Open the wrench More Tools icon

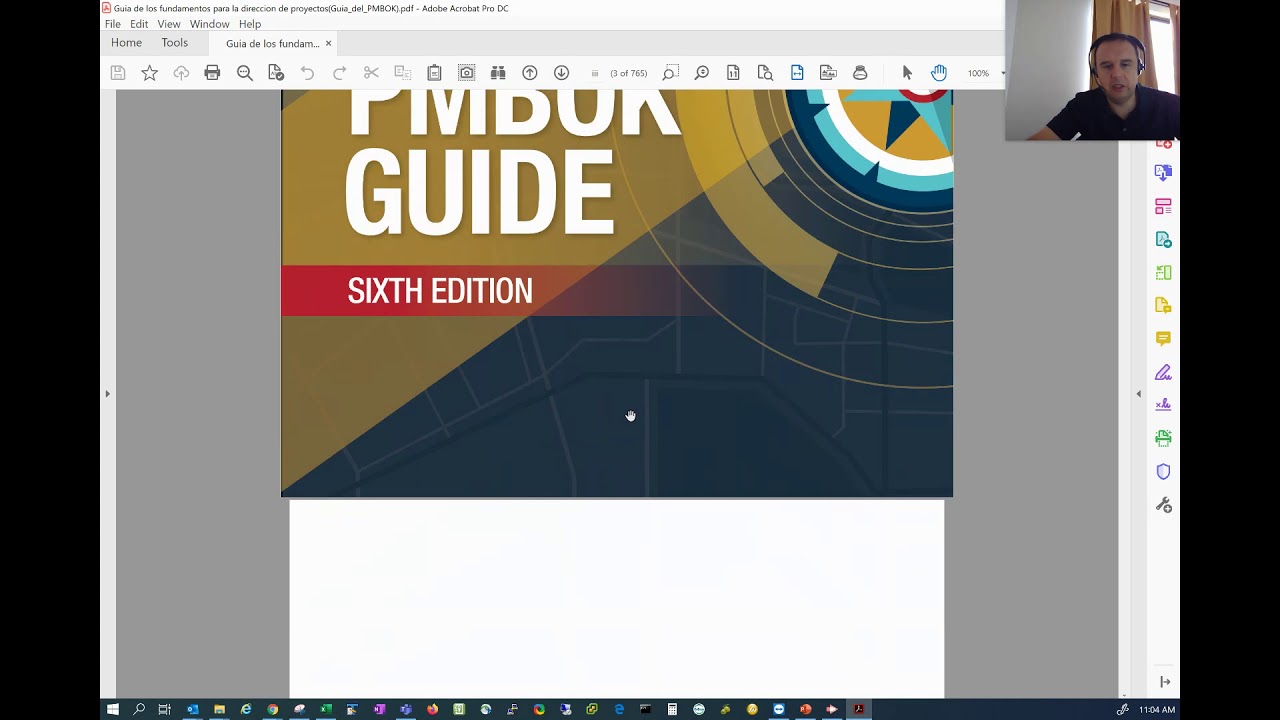click(x=1163, y=505)
